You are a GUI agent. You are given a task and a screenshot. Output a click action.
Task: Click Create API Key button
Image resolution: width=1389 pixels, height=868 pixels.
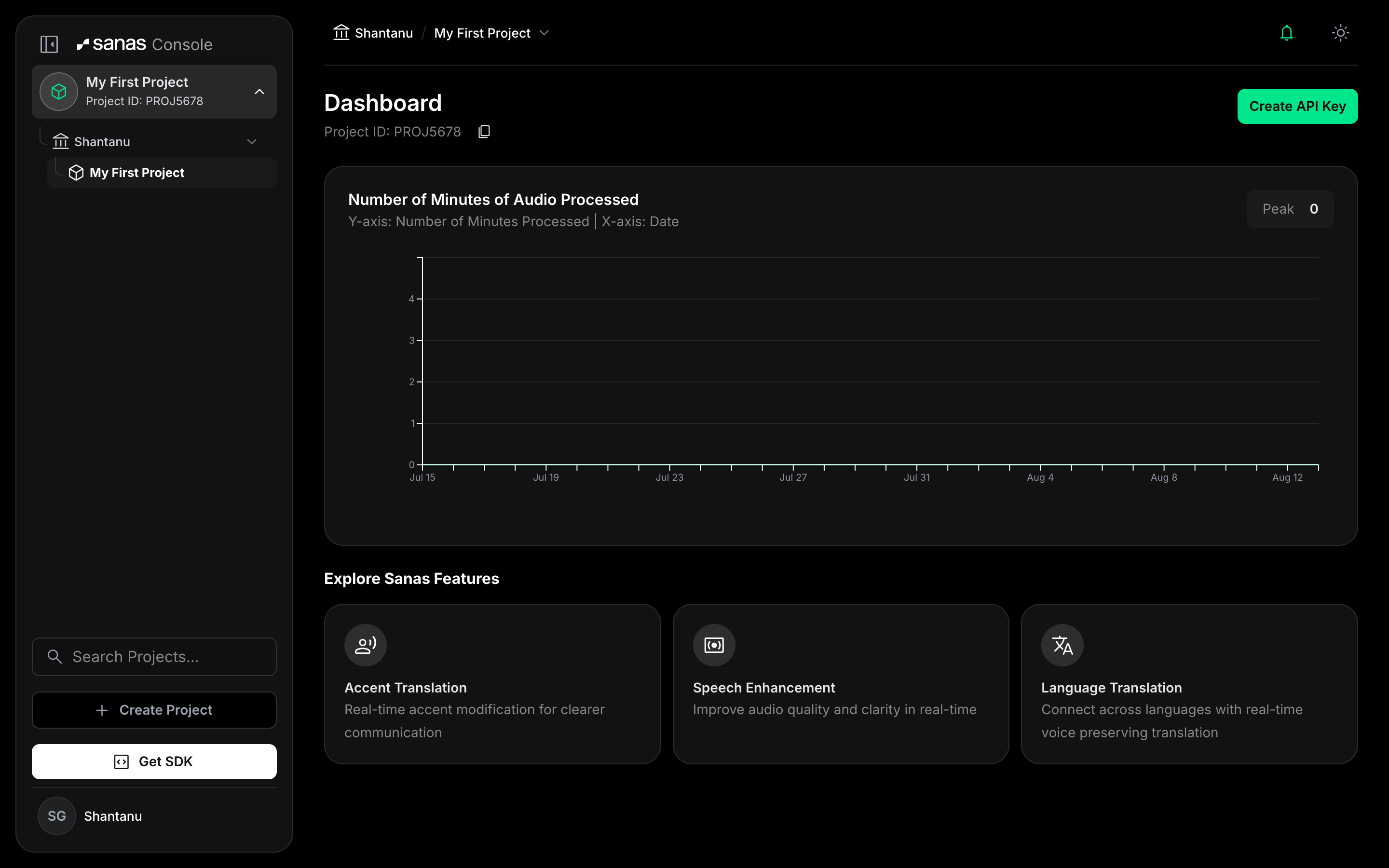coord(1297,106)
